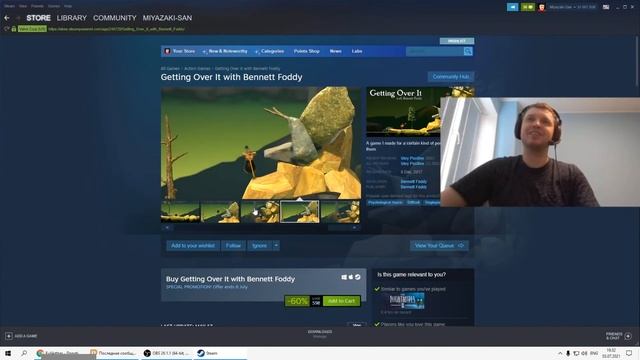Open Windows taskbar search
The image size is (640, 360).
[x=24, y=353]
